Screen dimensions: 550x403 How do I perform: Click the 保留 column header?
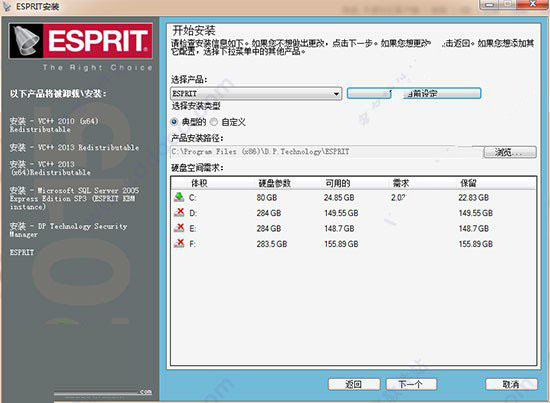click(x=468, y=183)
